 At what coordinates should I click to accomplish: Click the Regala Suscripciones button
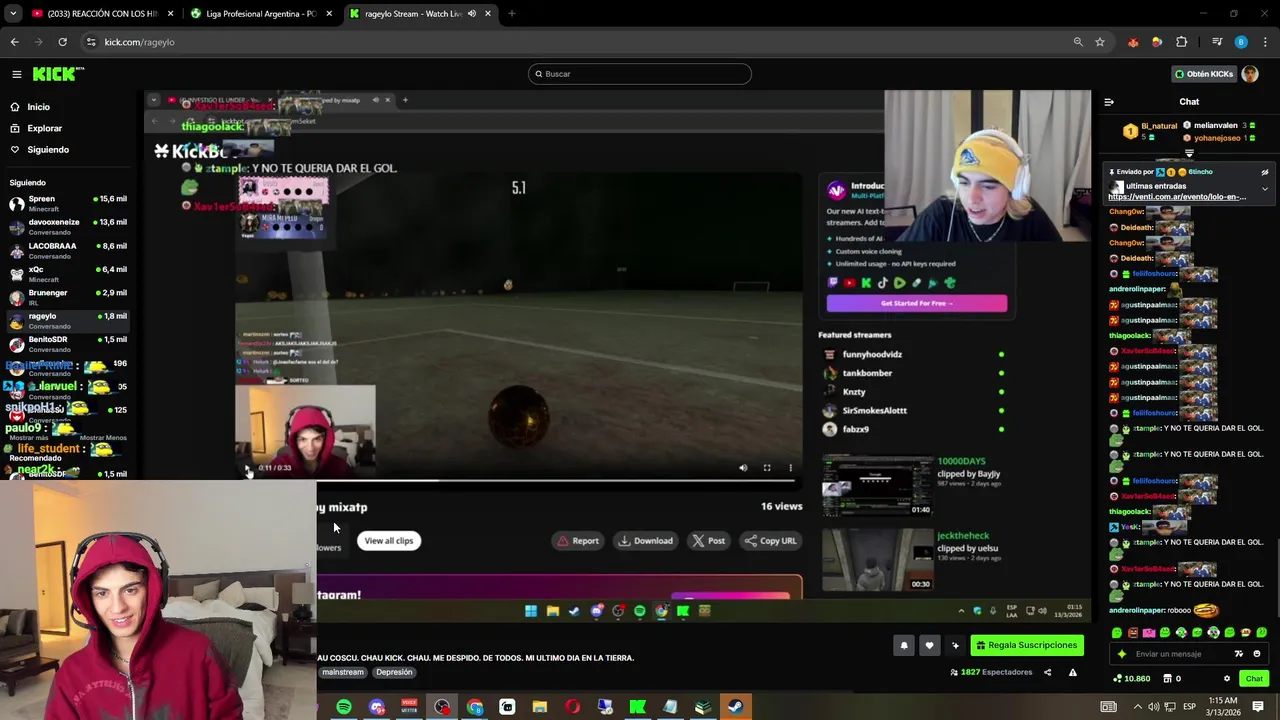1026,645
